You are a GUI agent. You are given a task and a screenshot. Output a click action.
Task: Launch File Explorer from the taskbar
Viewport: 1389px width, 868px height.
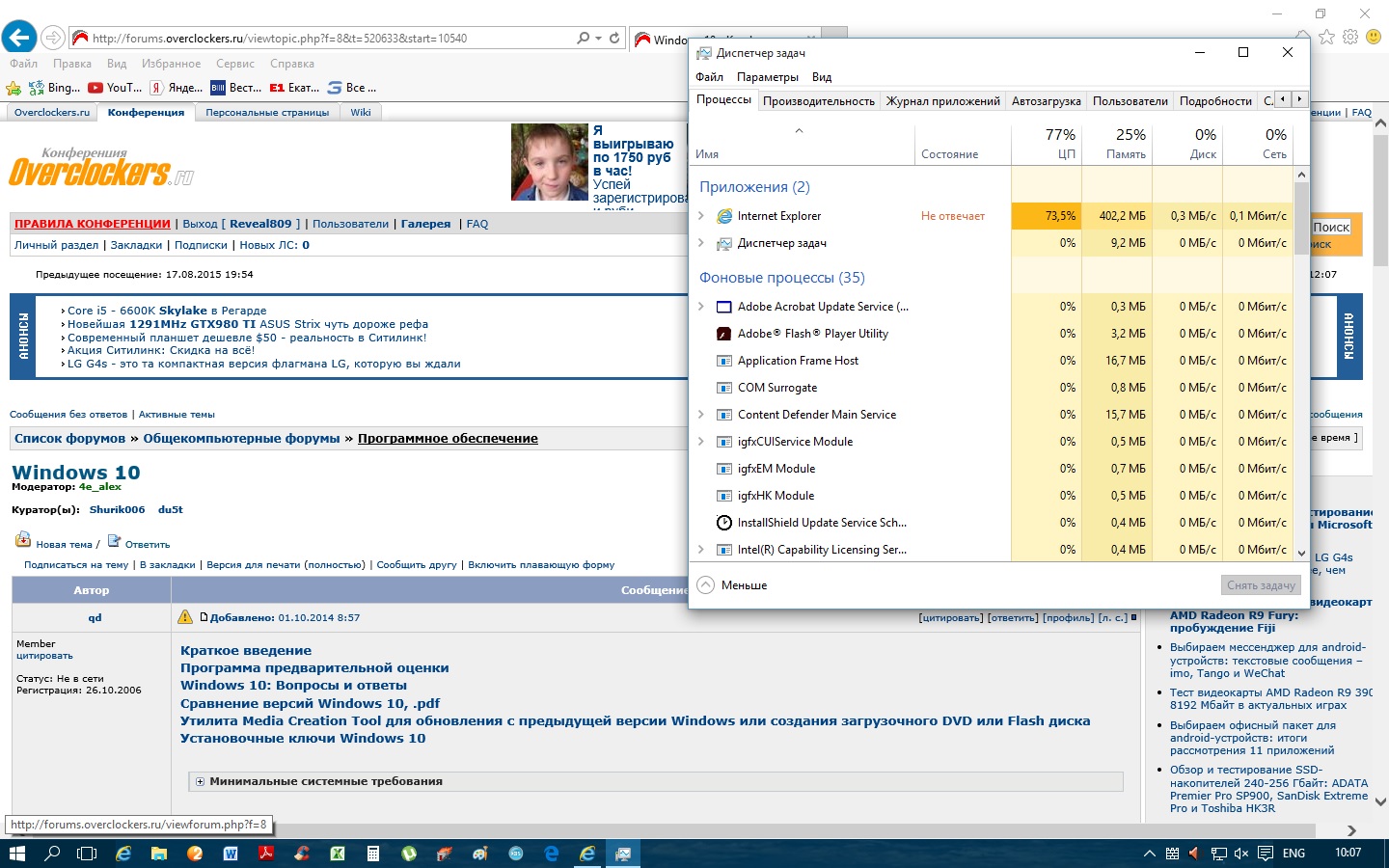click(159, 854)
